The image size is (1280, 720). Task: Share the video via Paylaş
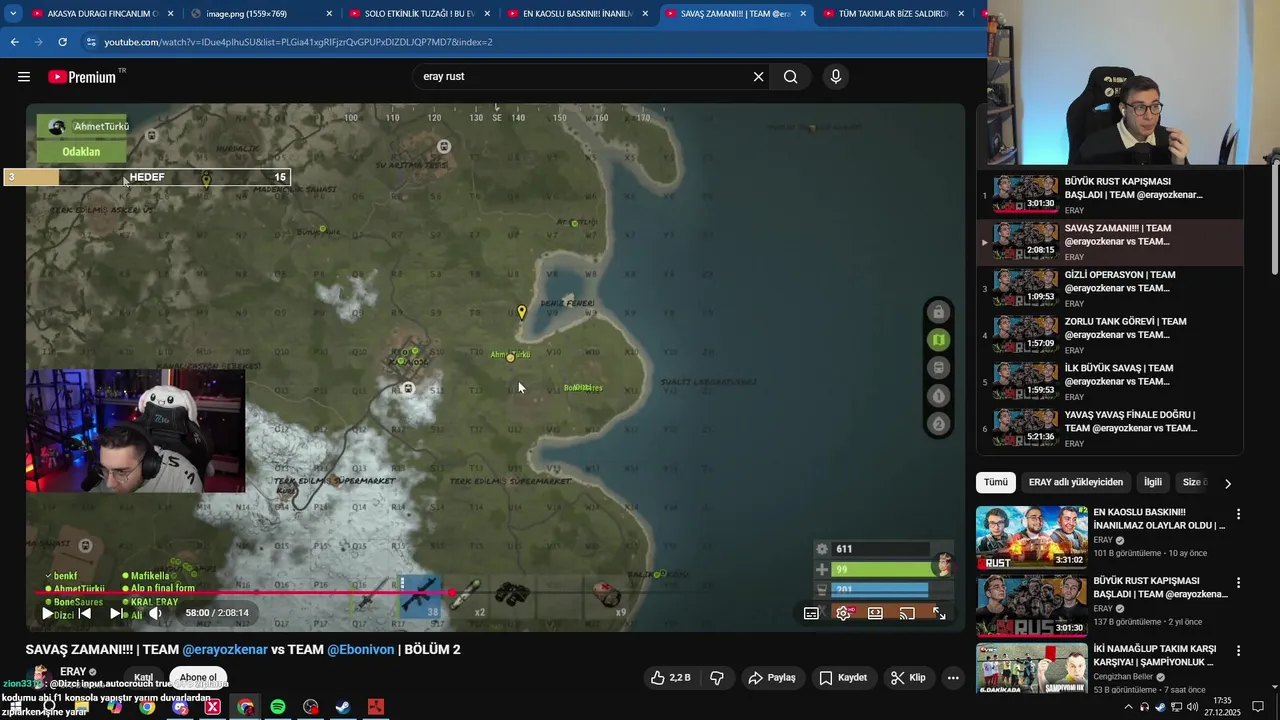(773, 677)
